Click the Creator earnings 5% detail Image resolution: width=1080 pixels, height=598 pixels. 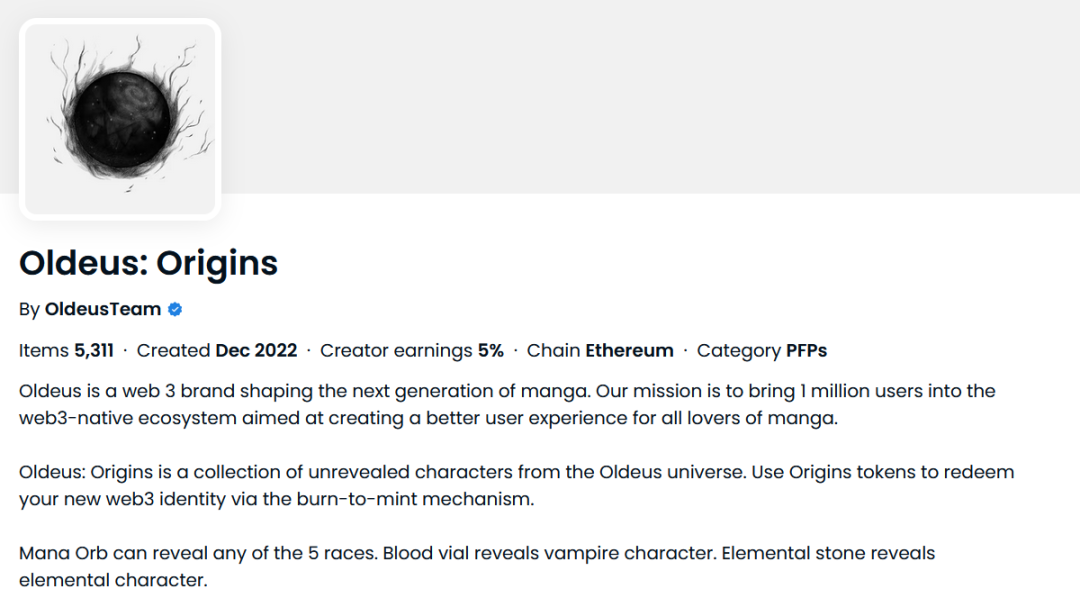[412, 351]
